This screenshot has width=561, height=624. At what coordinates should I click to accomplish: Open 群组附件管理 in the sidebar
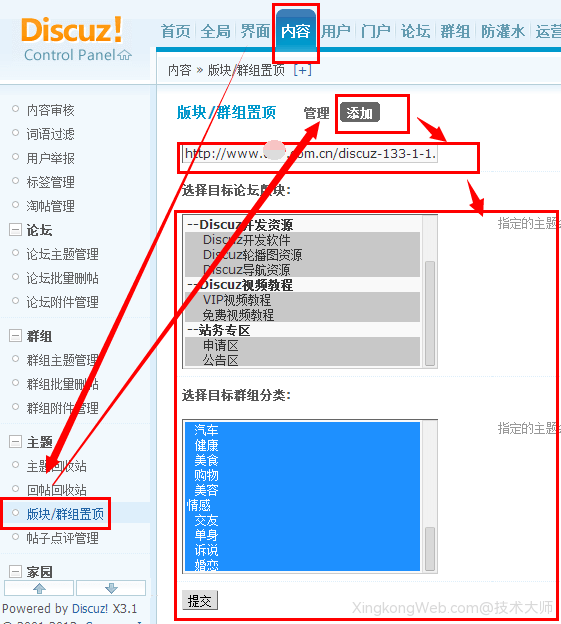(62, 408)
